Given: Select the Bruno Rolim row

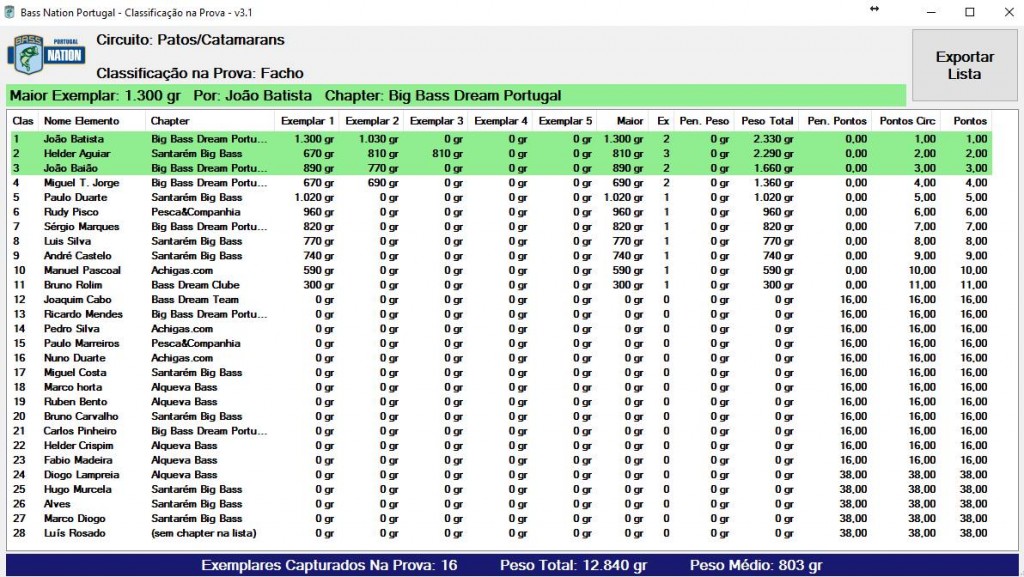Looking at the screenshot, I should [x=501, y=285].
